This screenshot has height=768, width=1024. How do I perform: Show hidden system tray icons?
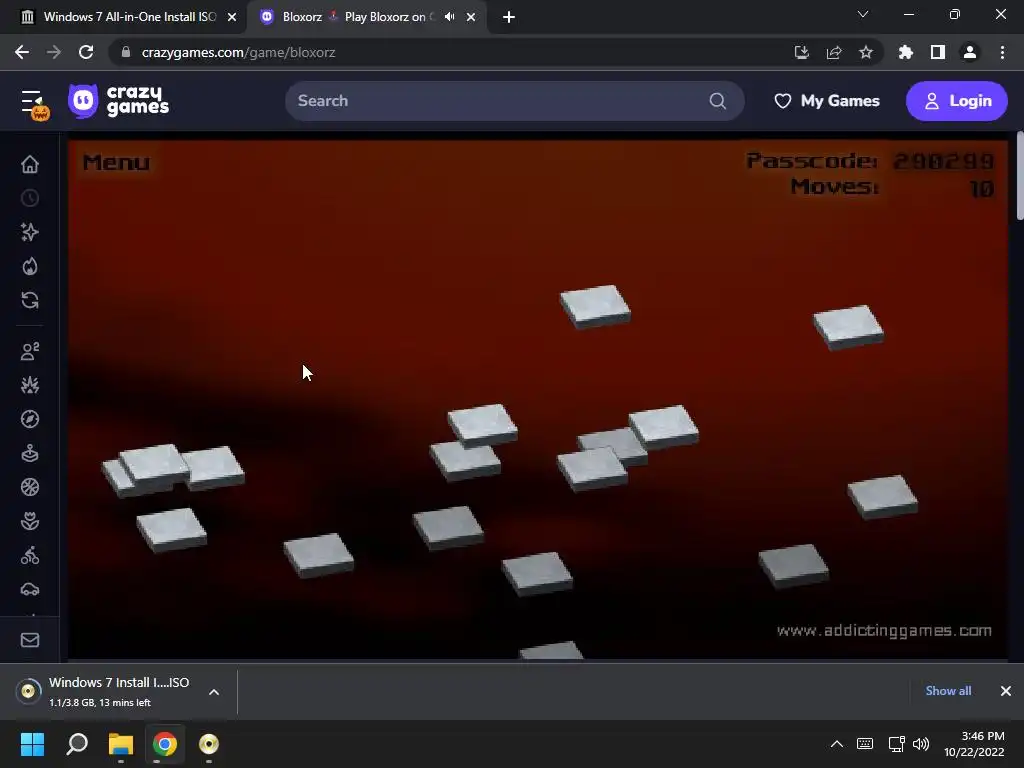tap(837, 744)
